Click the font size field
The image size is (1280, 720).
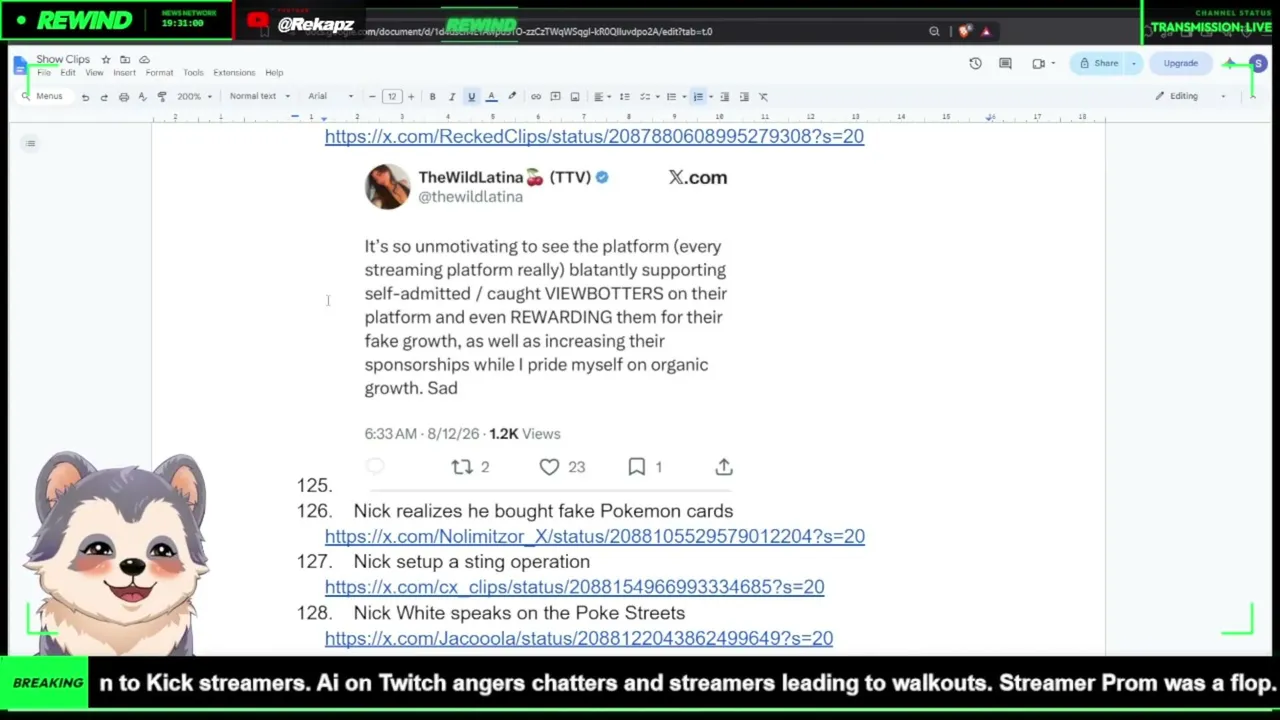[391, 97]
